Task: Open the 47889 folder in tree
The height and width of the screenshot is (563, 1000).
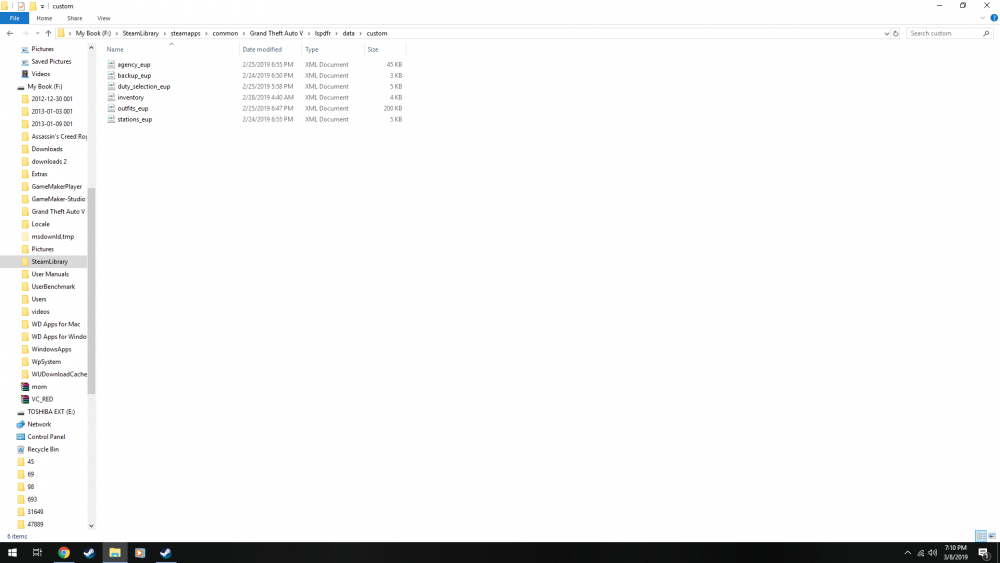Action: pos(35,524)
